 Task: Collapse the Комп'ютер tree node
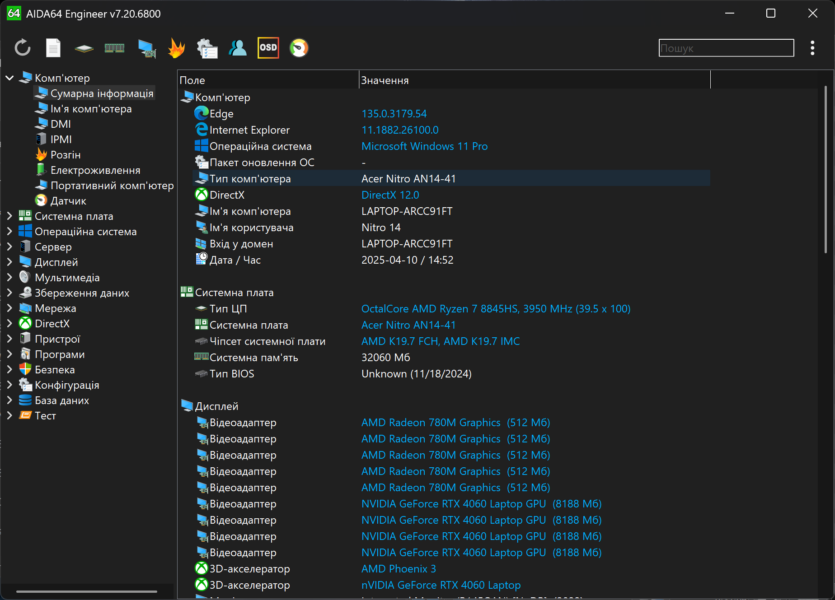(x=9, y=78)
